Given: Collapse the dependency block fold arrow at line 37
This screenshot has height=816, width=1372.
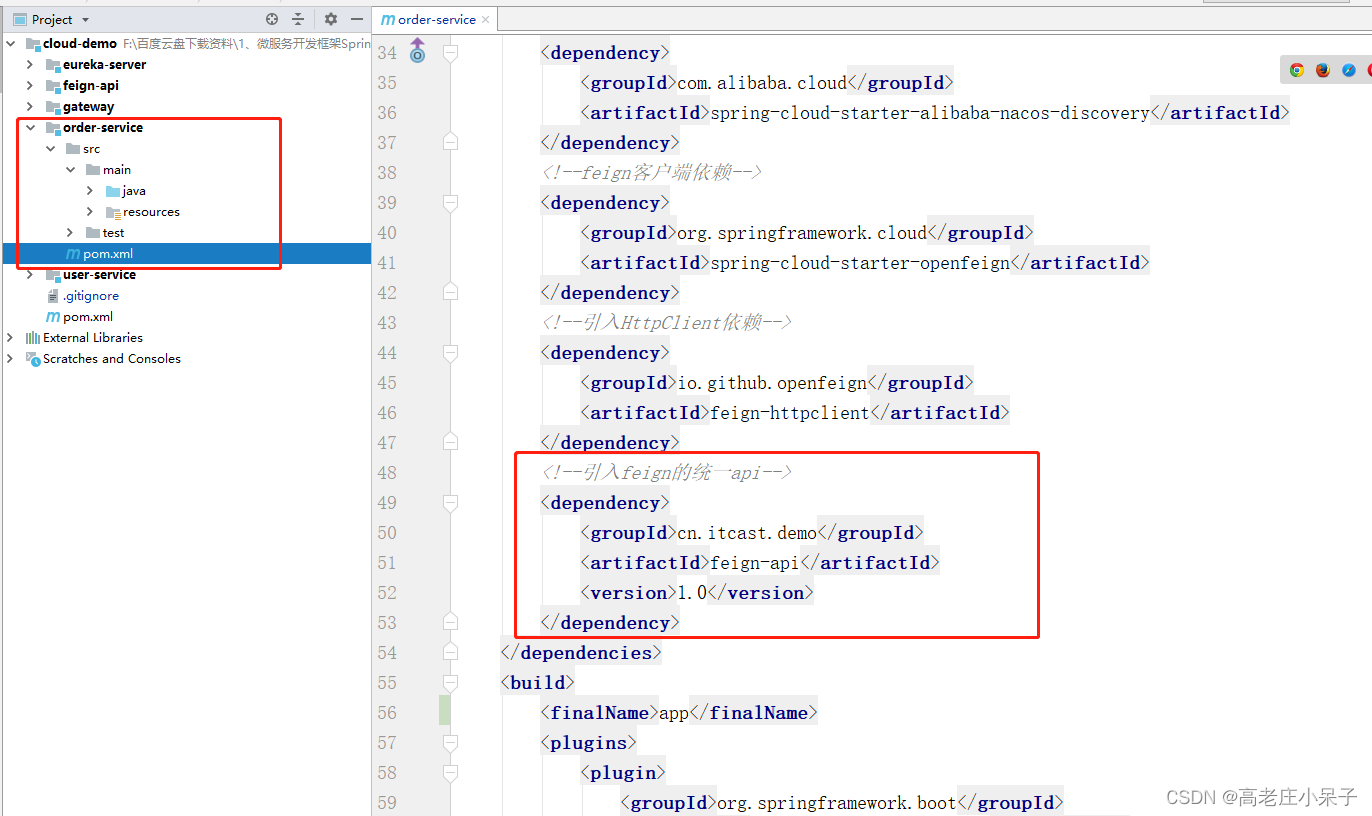Looking at the screenshot, I should point(449,141).
